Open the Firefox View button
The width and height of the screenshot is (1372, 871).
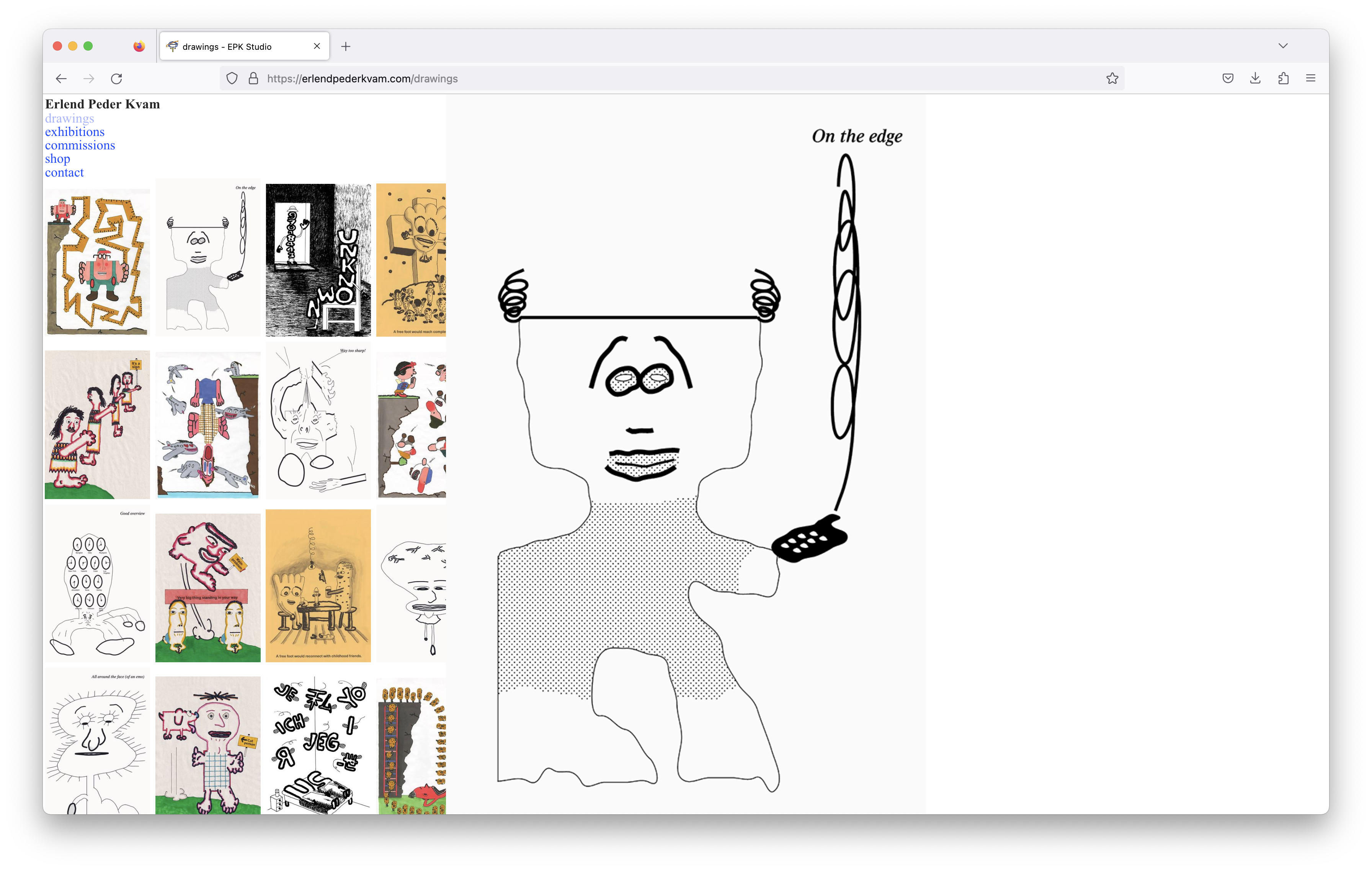click(139, 46)
